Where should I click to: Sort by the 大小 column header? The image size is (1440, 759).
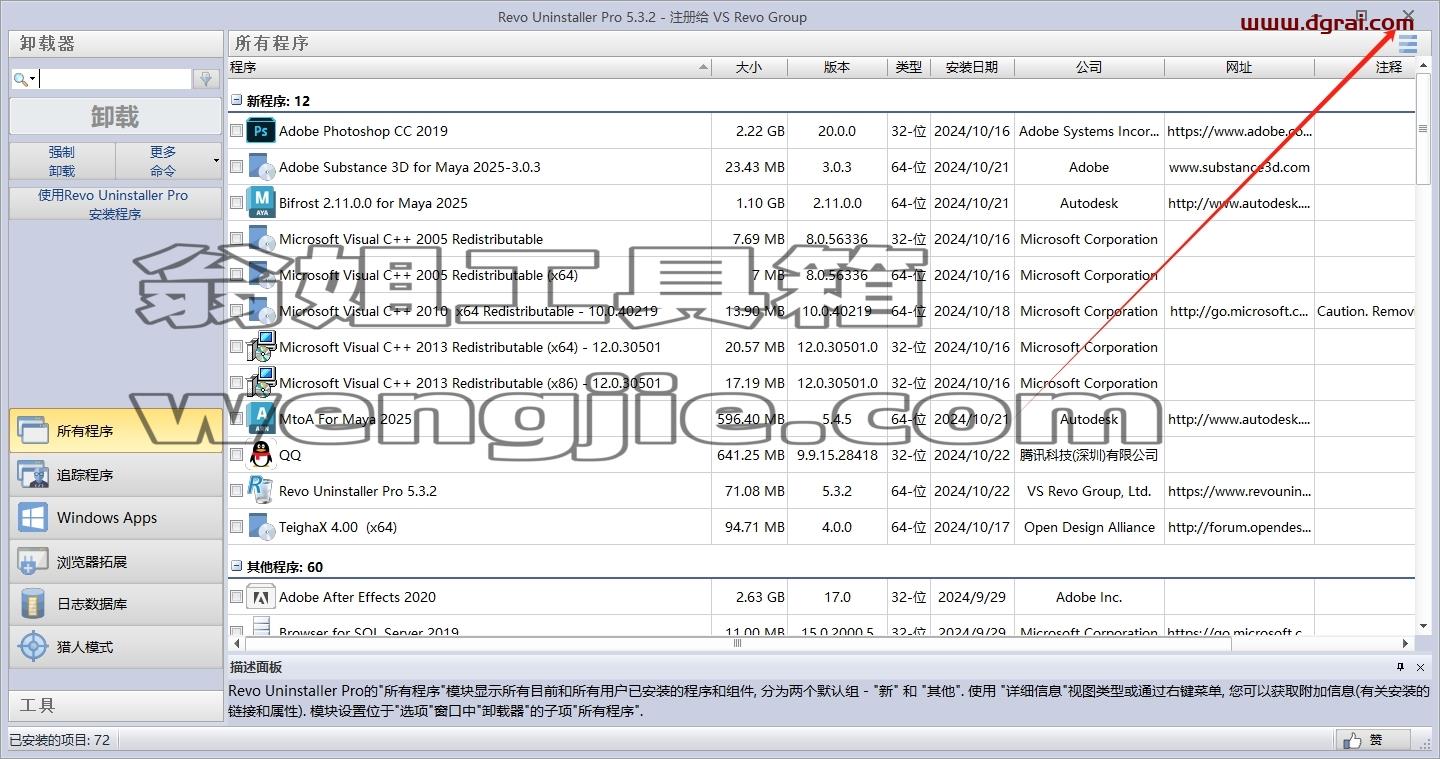point(749,67)
